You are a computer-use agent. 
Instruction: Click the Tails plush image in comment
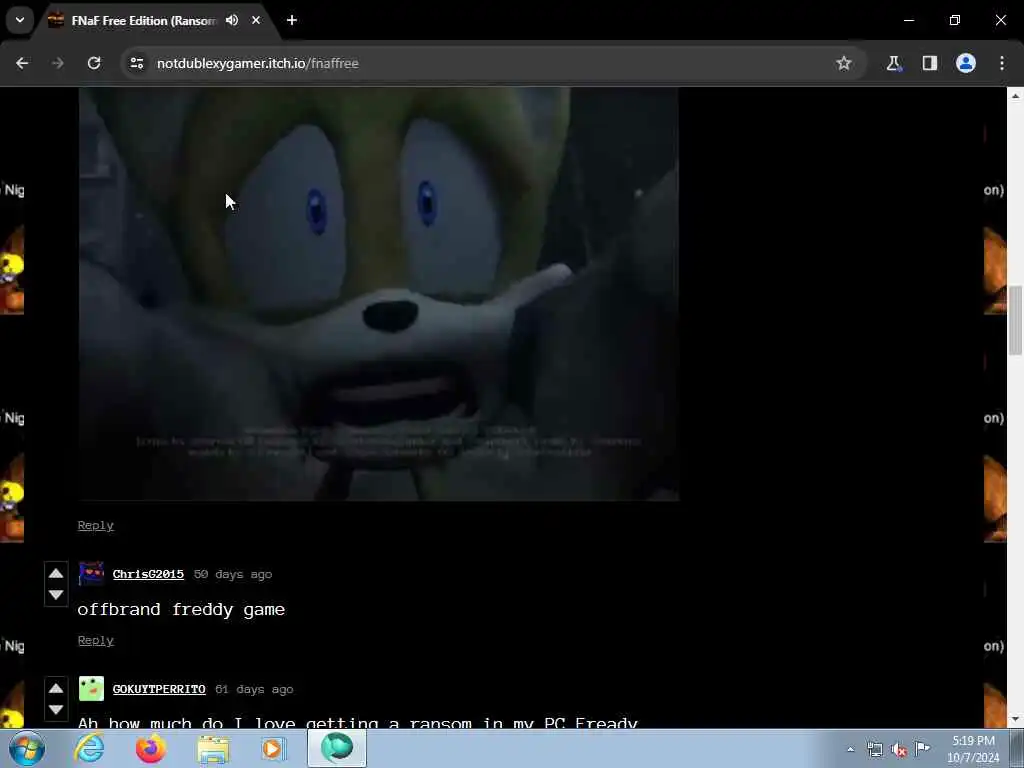(x=379, y=294)
